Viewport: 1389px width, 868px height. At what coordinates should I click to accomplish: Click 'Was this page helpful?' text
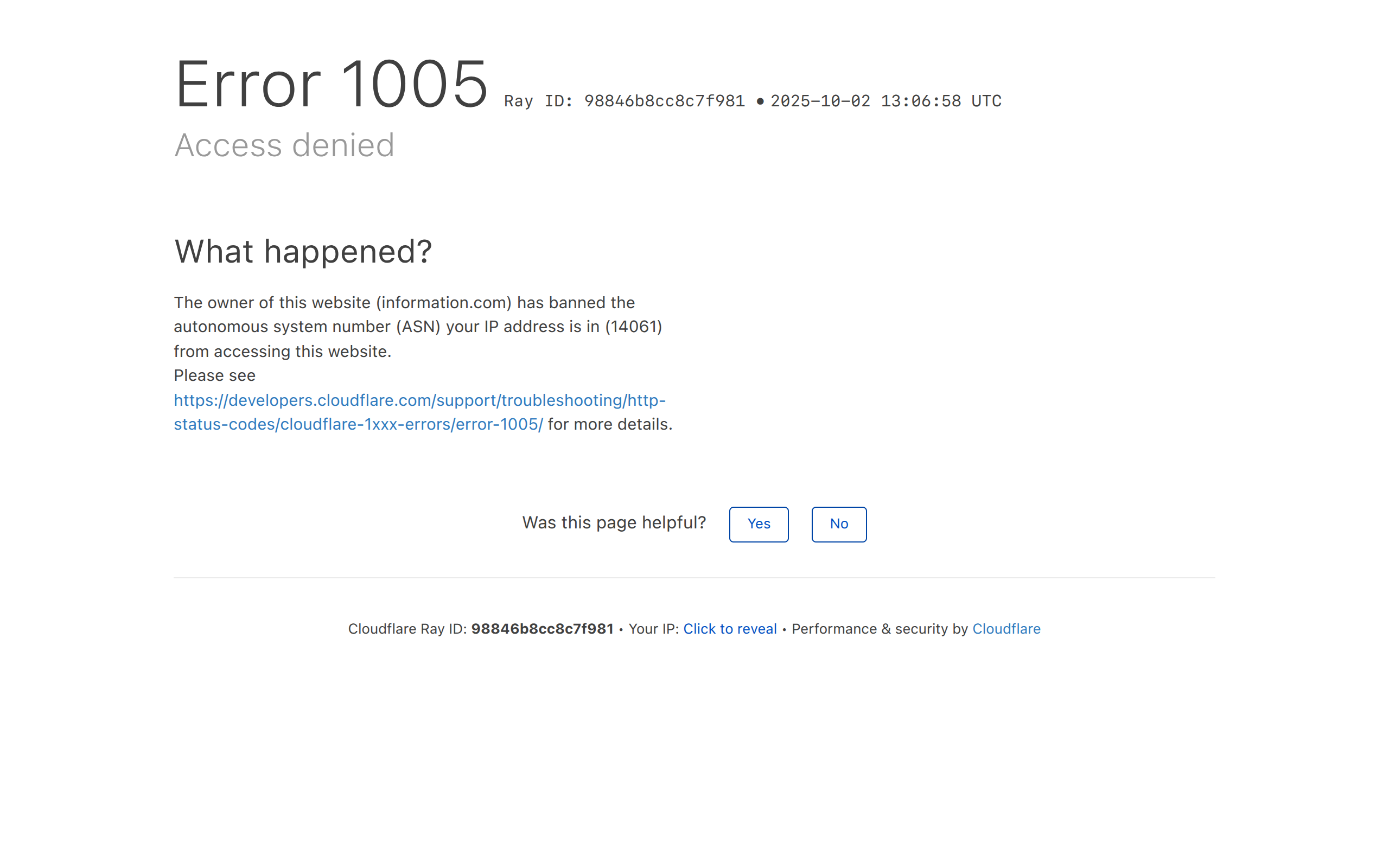[x=614, y=522]
